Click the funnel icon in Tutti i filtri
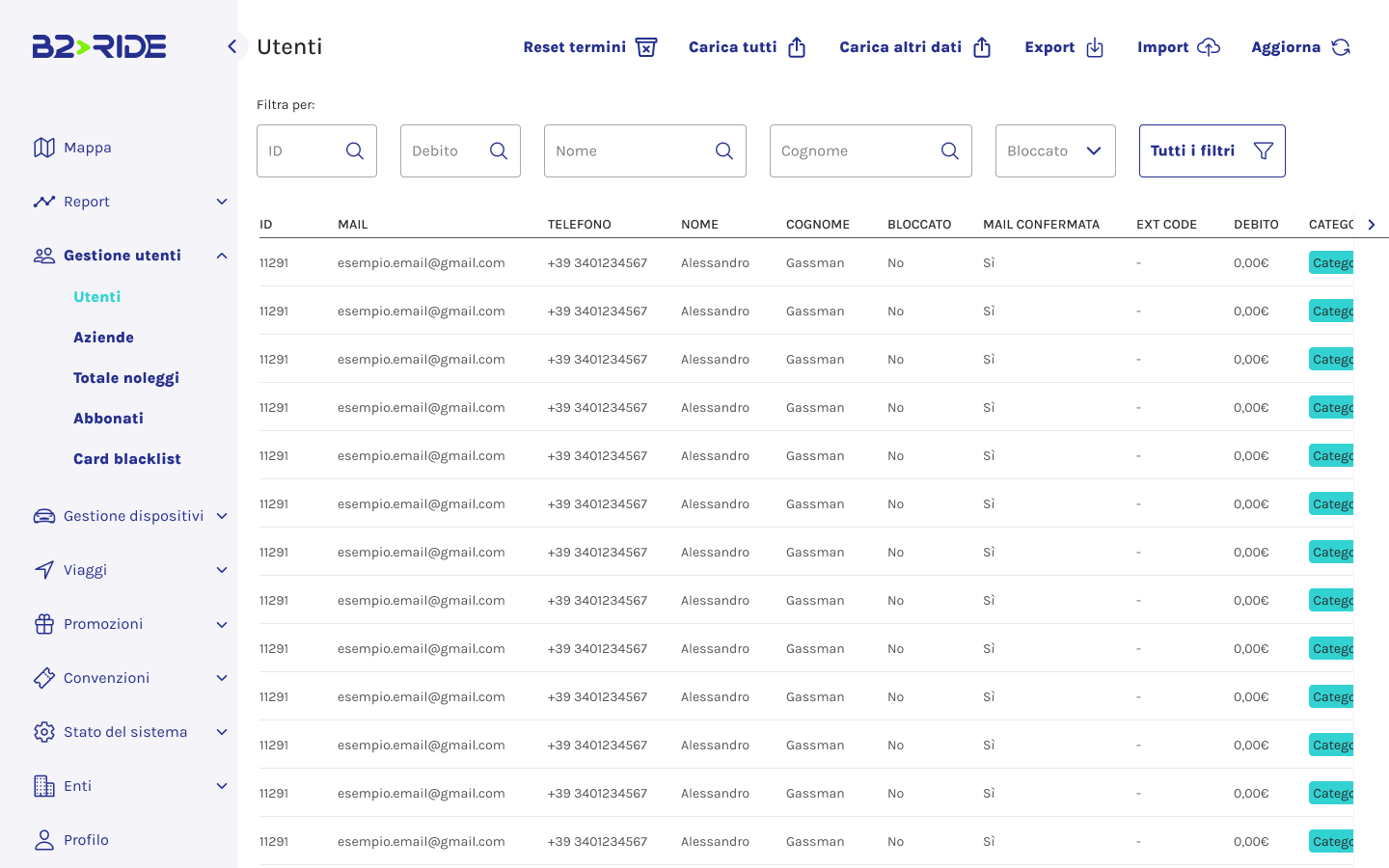This screenshot has width=1389, height=868. click(1264, 150)
